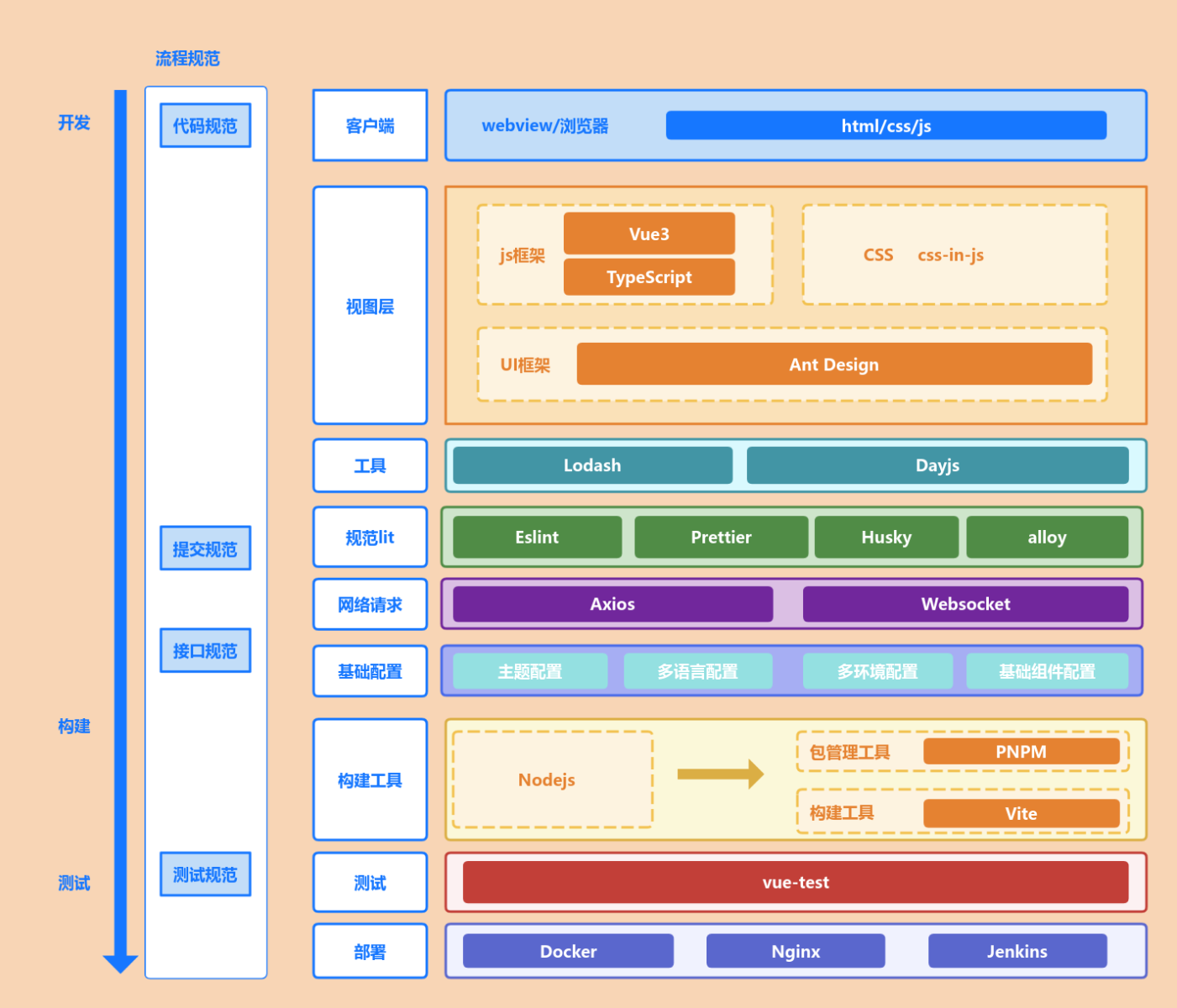
Task: Click the TypeScript block
Action: point(649,277)
